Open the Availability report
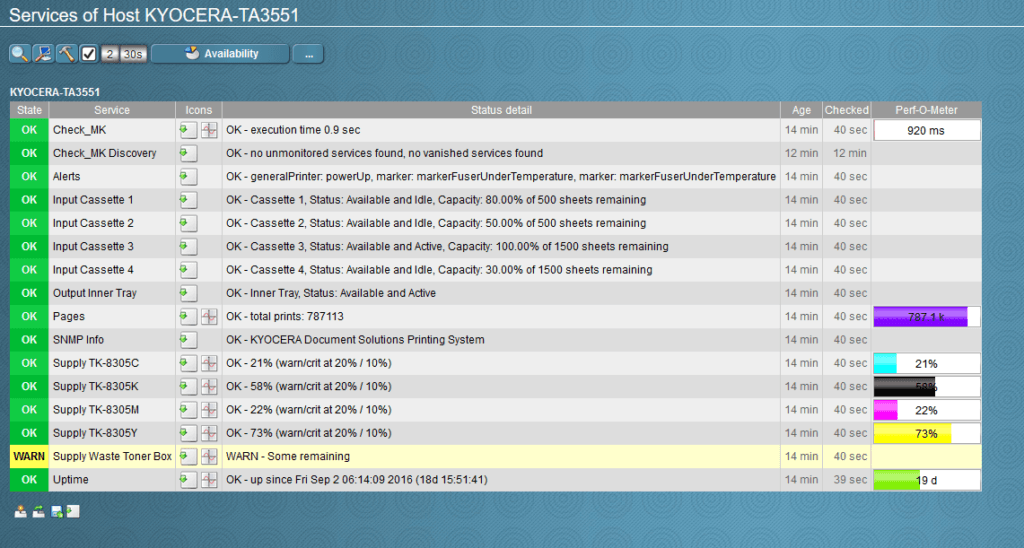This screenshot has height=548, width=1024. 220,54
